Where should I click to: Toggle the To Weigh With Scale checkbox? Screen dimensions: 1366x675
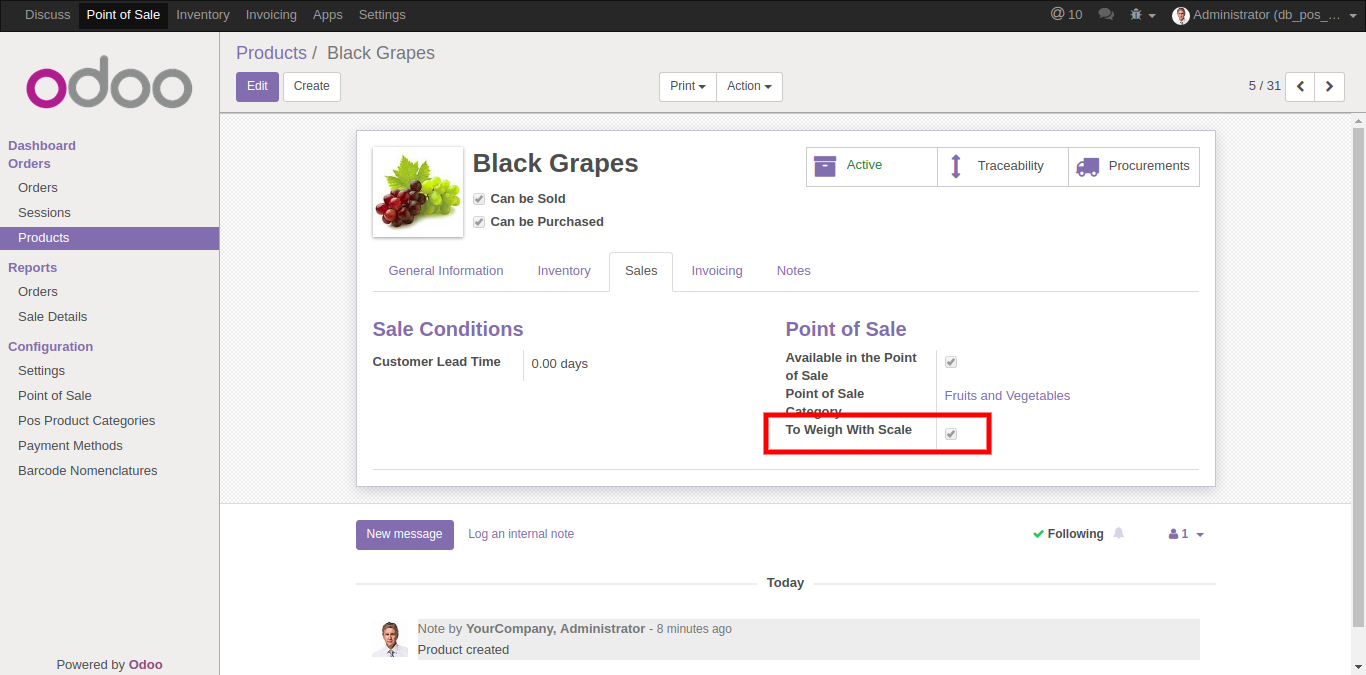[x=951, y=434]
